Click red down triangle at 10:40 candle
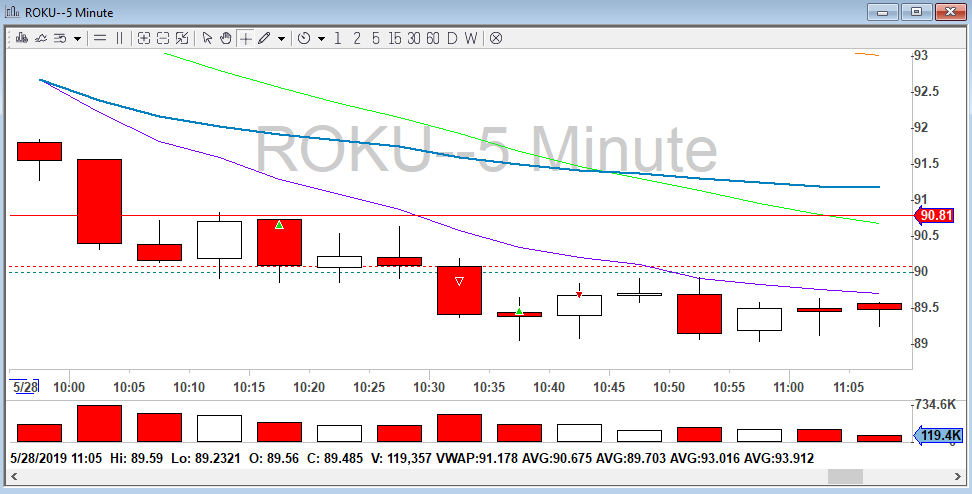This screenshot has height=494, width=972. click(579, 295)
